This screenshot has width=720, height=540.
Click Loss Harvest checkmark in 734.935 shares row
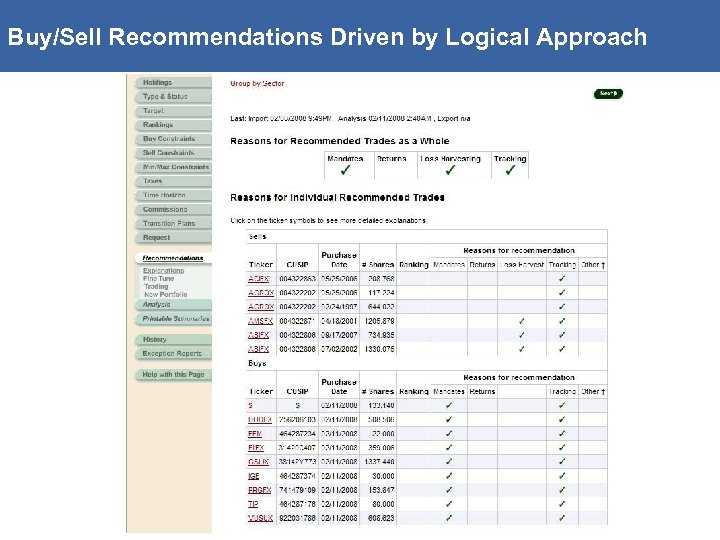coord(522,335)
